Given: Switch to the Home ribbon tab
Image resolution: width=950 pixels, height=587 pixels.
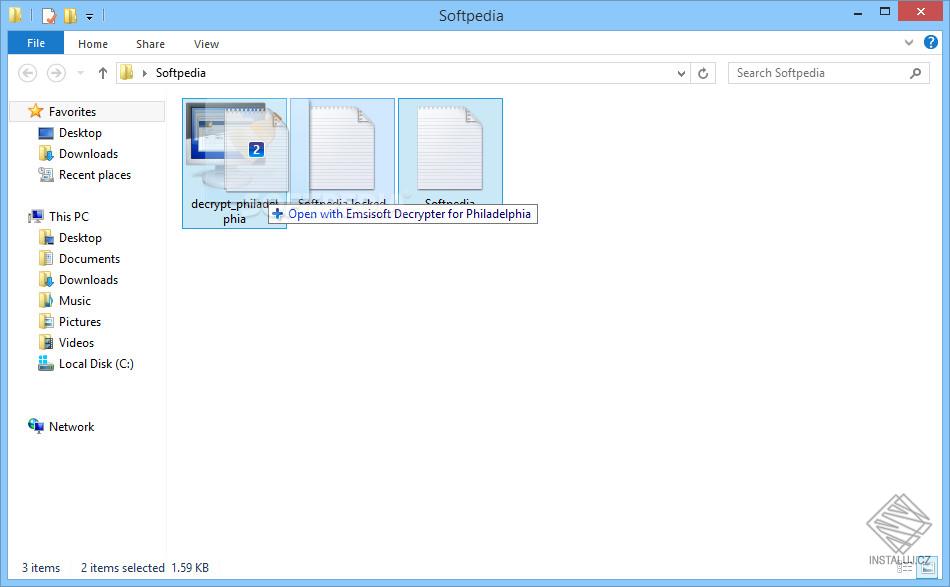Looking at the screenshot, I should [x=93, y=44].
